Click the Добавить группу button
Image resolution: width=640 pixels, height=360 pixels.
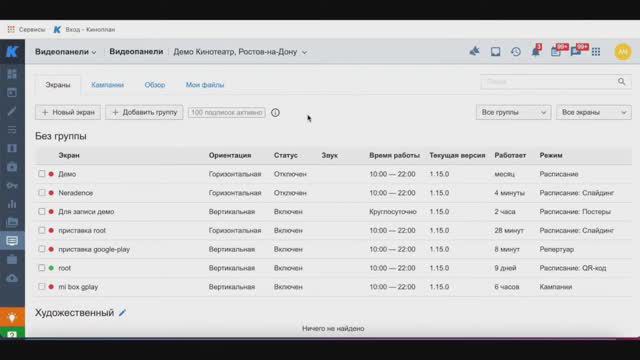coord(144,112)
